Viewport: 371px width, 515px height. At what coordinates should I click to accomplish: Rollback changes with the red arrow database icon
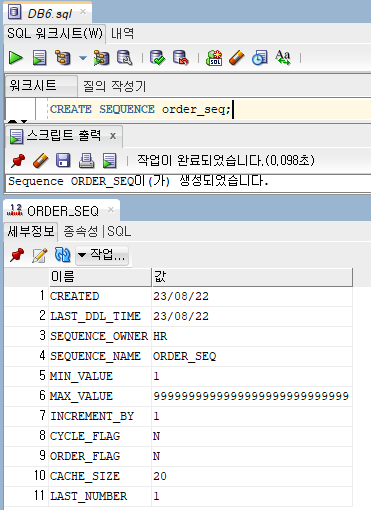tap(181, 58)
